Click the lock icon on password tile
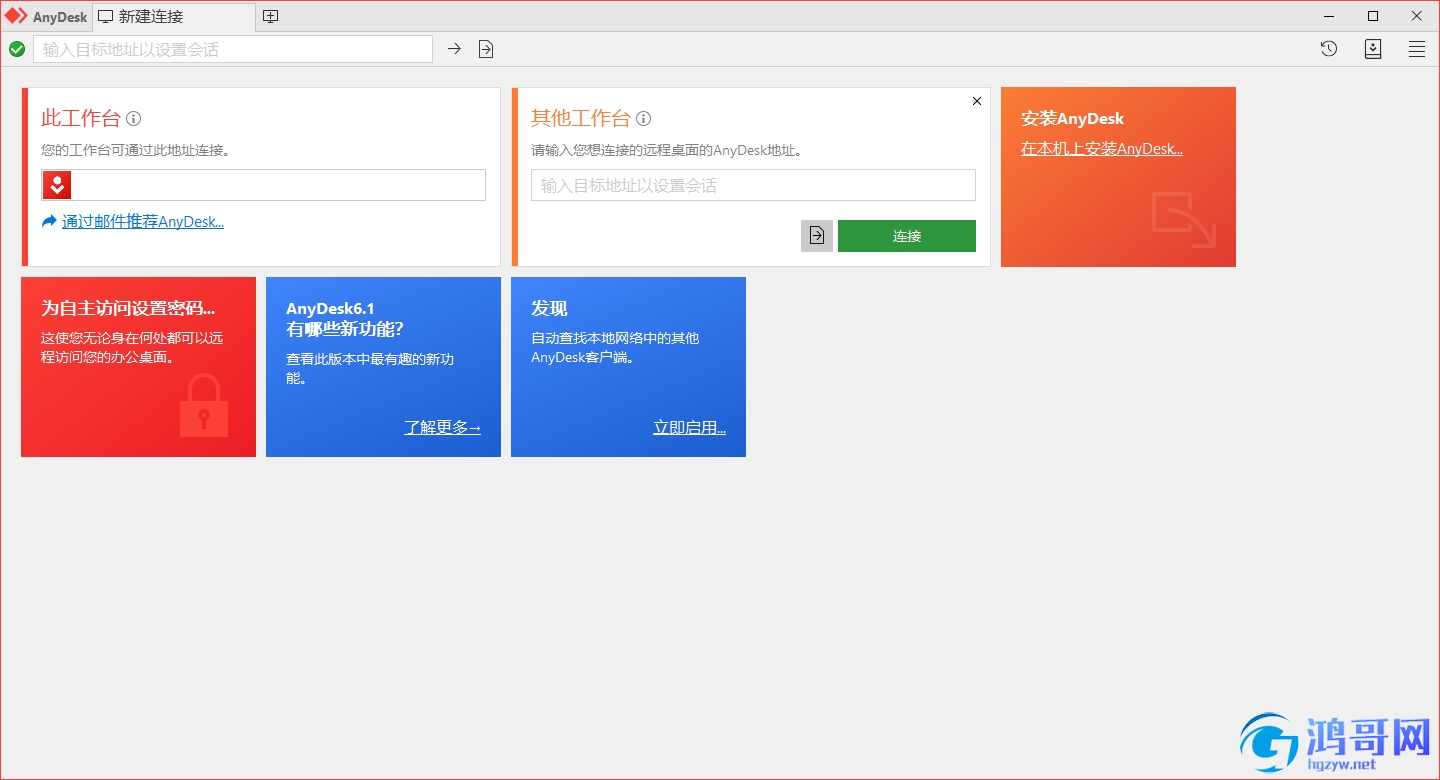Screen dimensions: 1440x780 (204, 406)
